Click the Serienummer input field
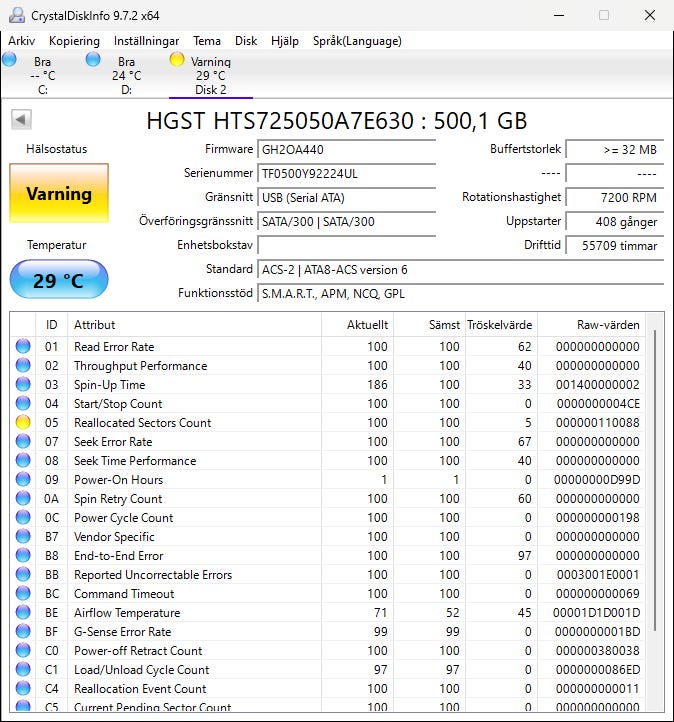674x722 pixels. [x=346, y=173]
